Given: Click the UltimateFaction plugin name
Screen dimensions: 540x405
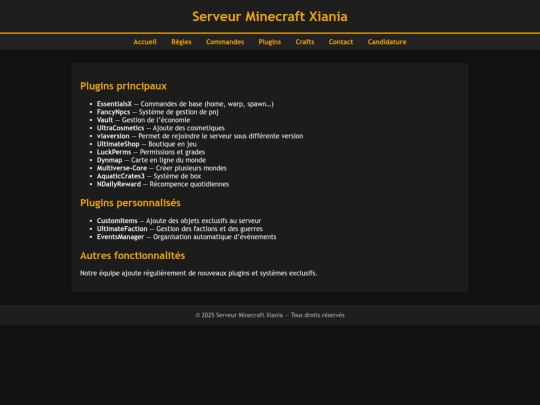Looking at the screenshot, I should click(x=122, y=229).
